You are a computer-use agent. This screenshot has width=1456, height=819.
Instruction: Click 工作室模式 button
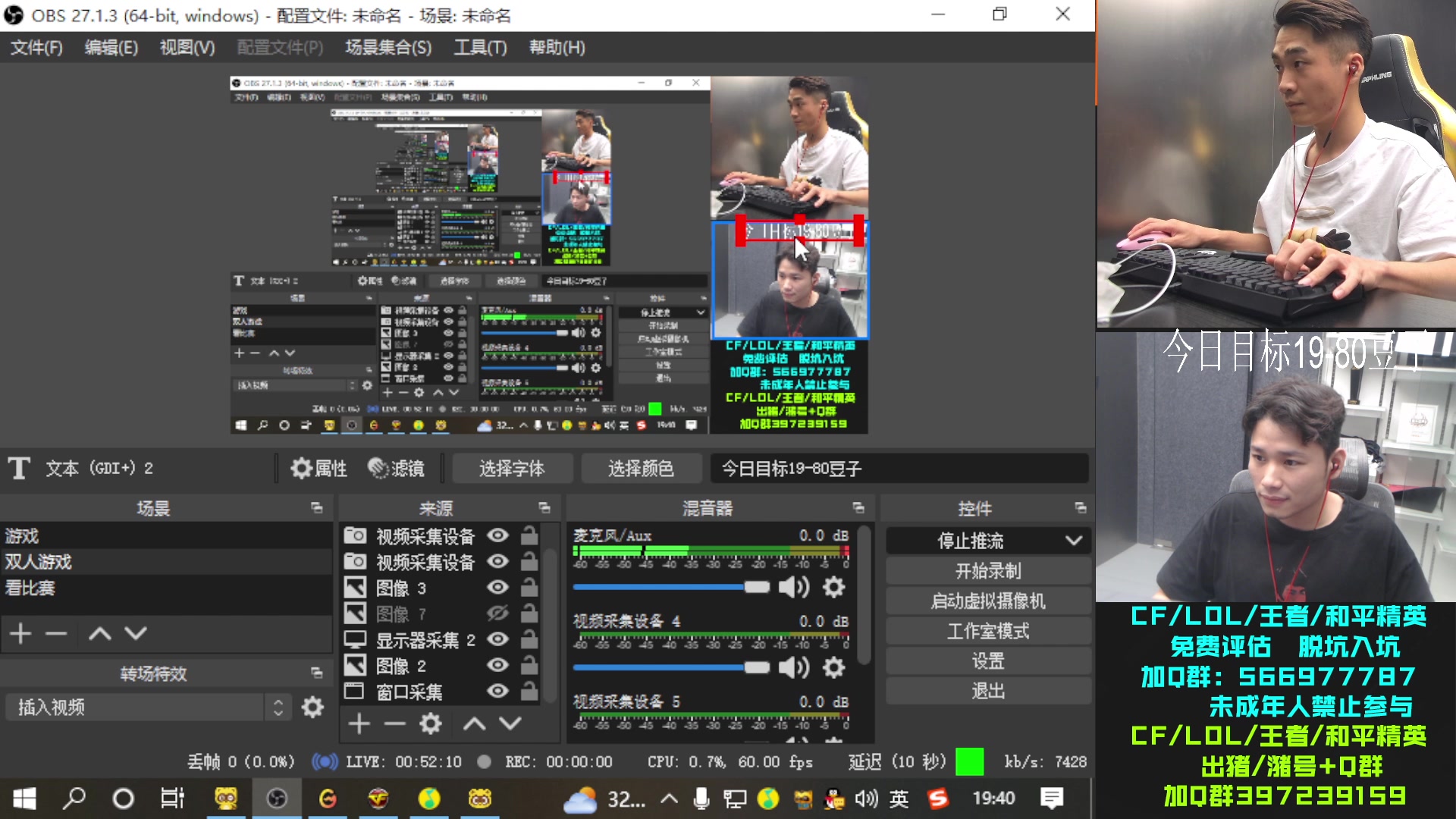pyautogui.click(x=988, y=631)
